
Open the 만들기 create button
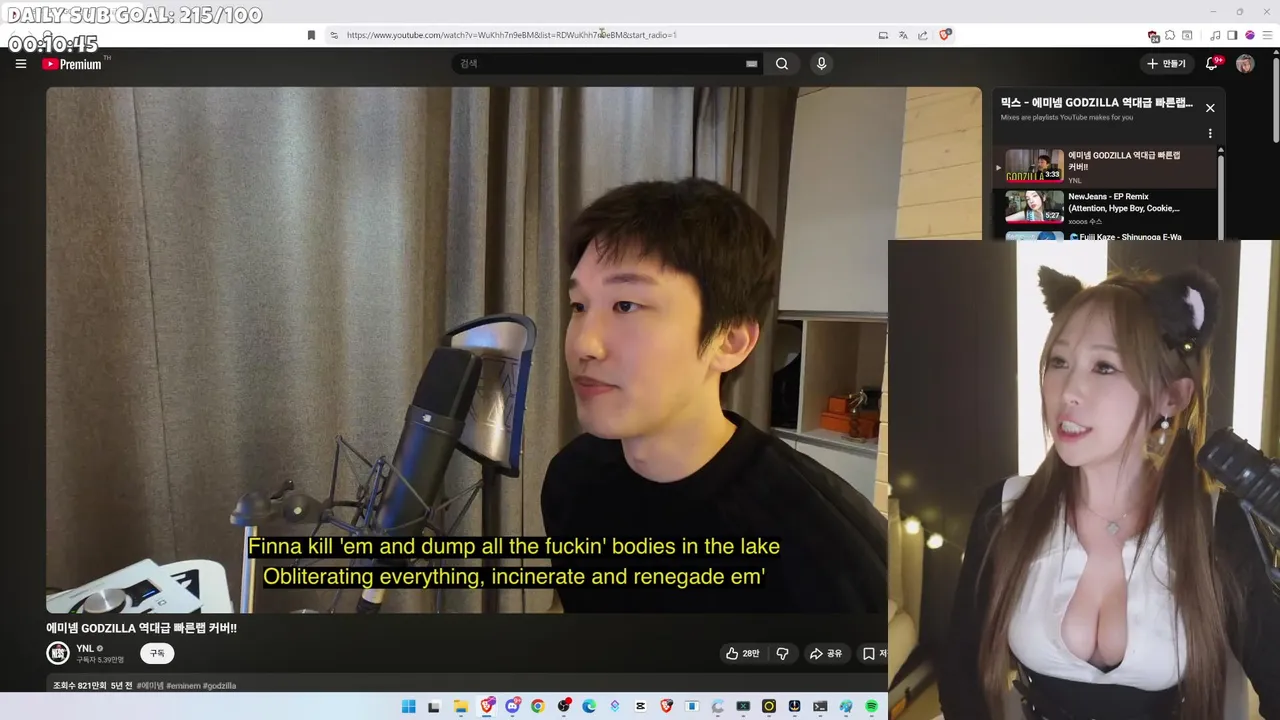(x=1166, y=64)
